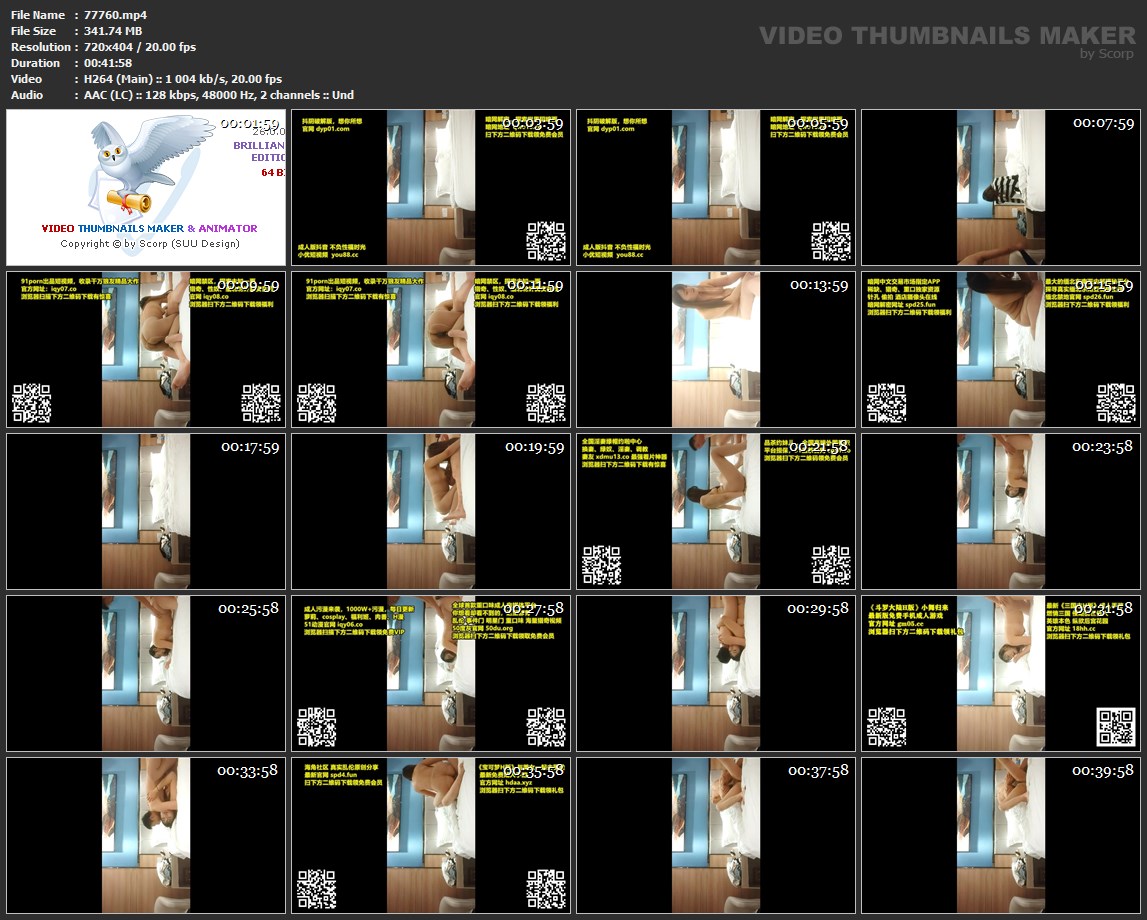The image size is (1147, 920).
Task: Open the thumbnail at timestamp 00:37:58
Action: [715, 835]
